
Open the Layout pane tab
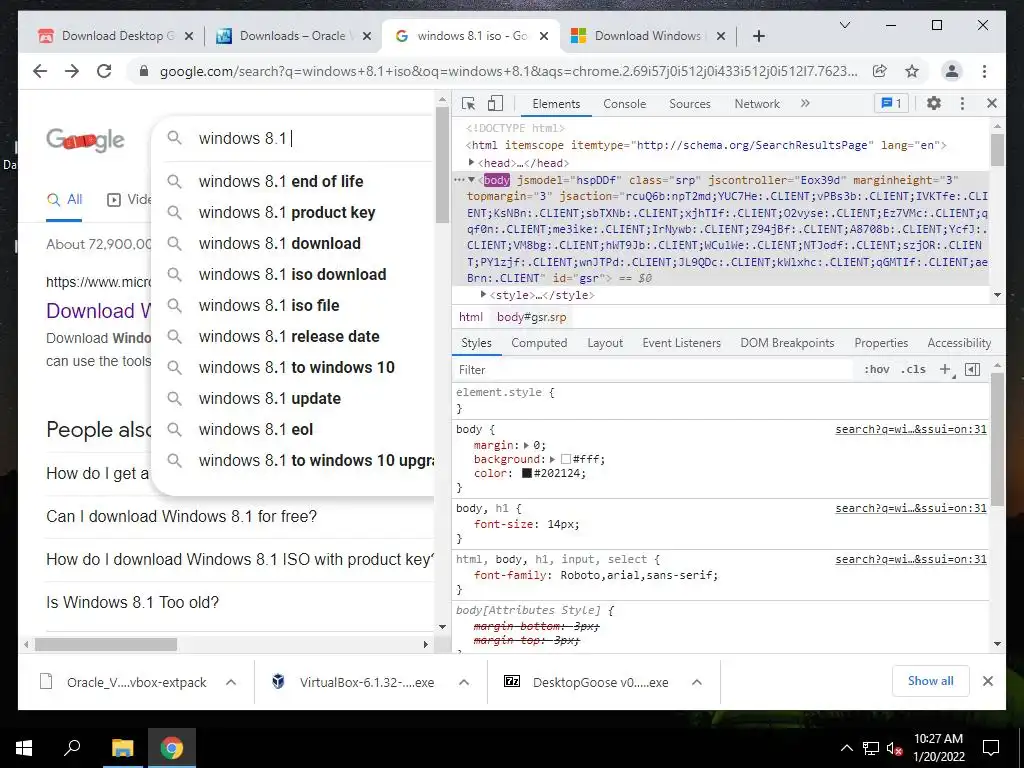(x=605, y=343)
